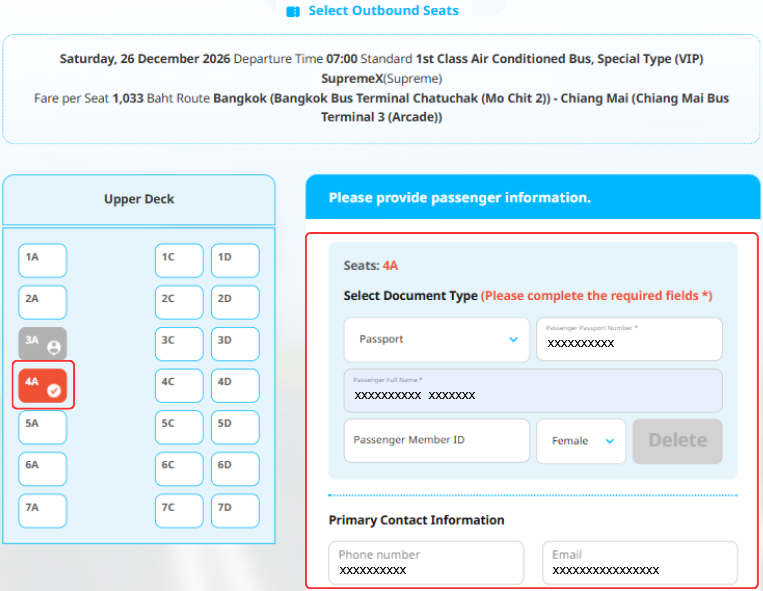Open the Female gender dropdown

coord(581,441)
